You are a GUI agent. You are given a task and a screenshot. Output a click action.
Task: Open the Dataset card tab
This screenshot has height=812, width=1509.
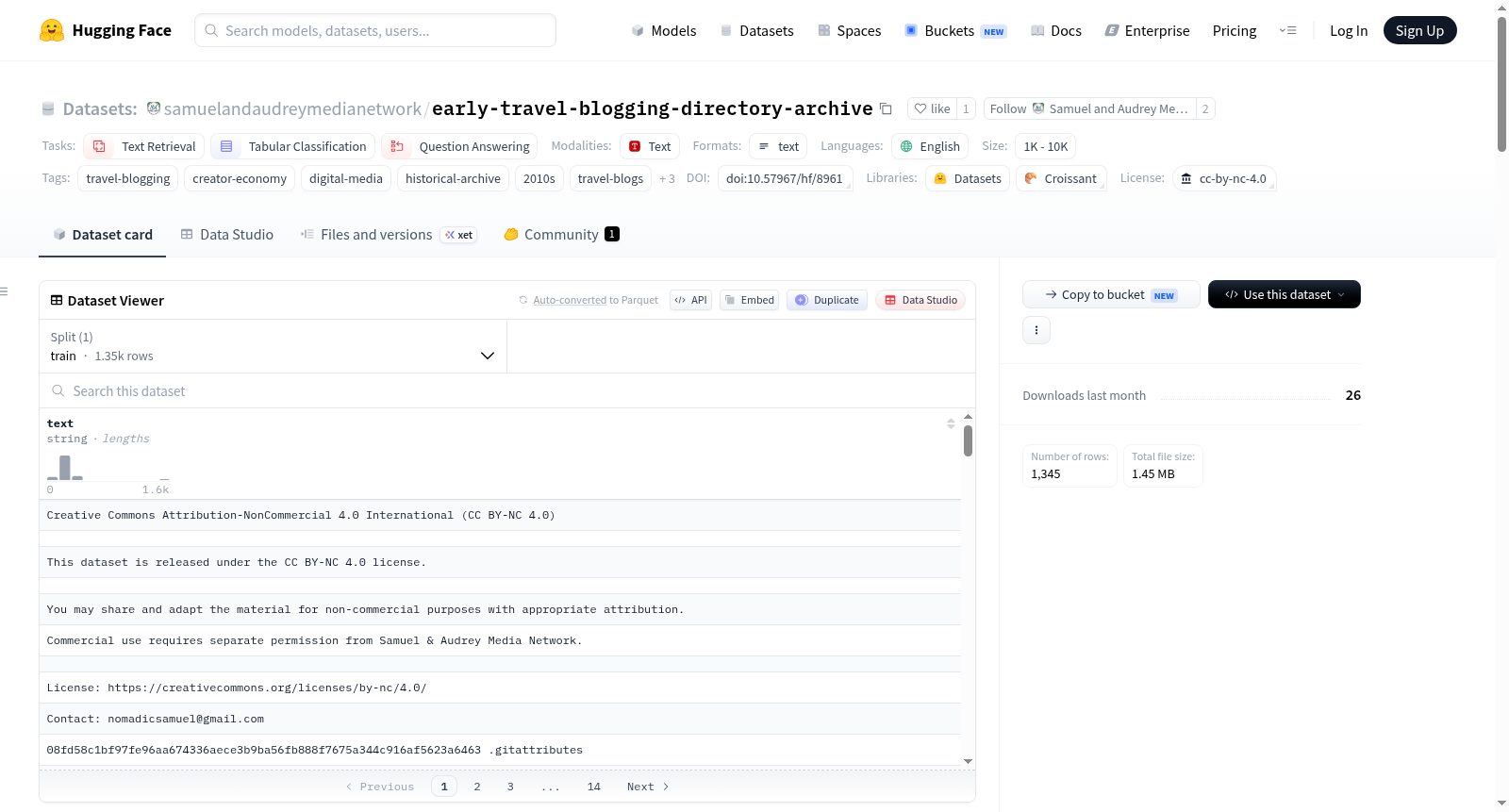[x=102, y=235]
